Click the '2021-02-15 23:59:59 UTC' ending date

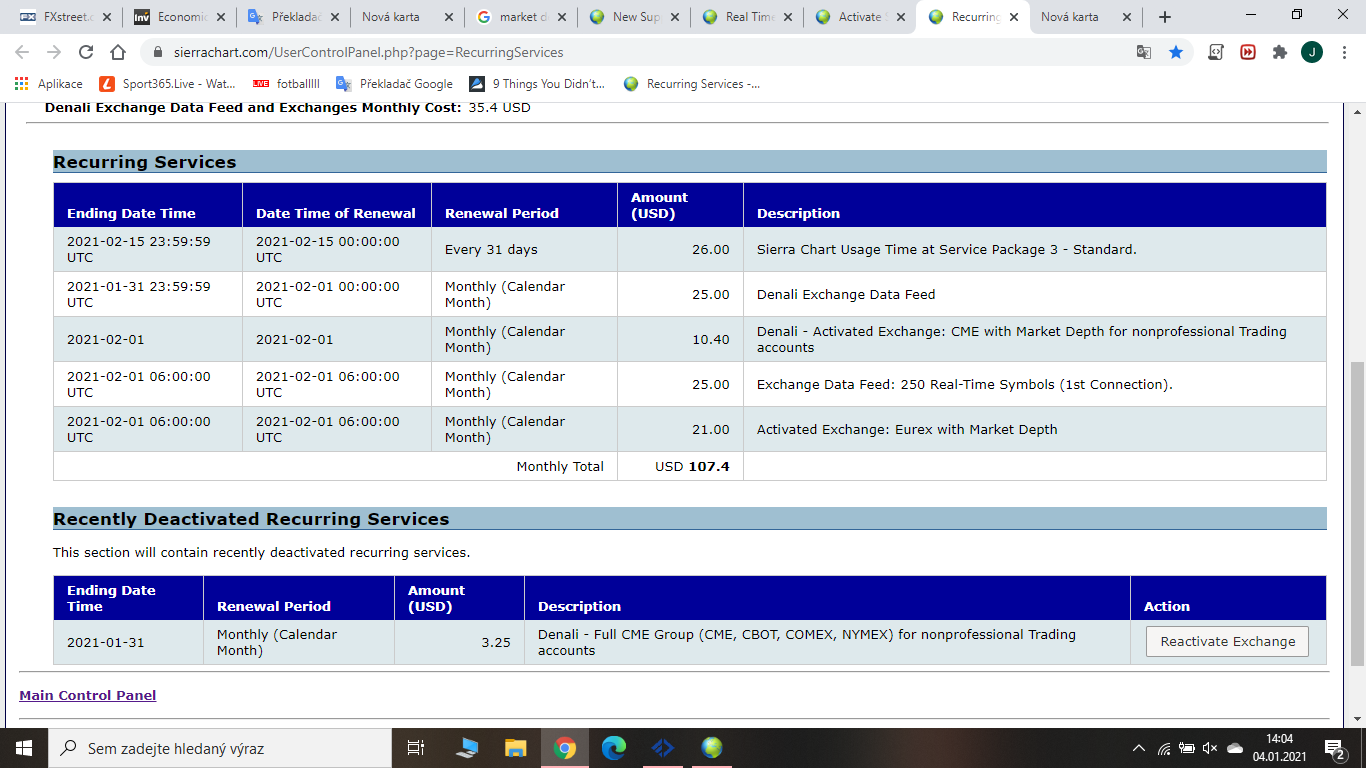pyautogui.click(x=147, y=250)
